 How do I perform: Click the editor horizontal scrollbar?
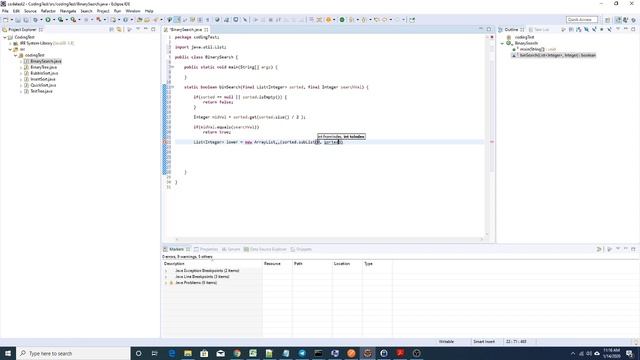[x=329, y=239]
